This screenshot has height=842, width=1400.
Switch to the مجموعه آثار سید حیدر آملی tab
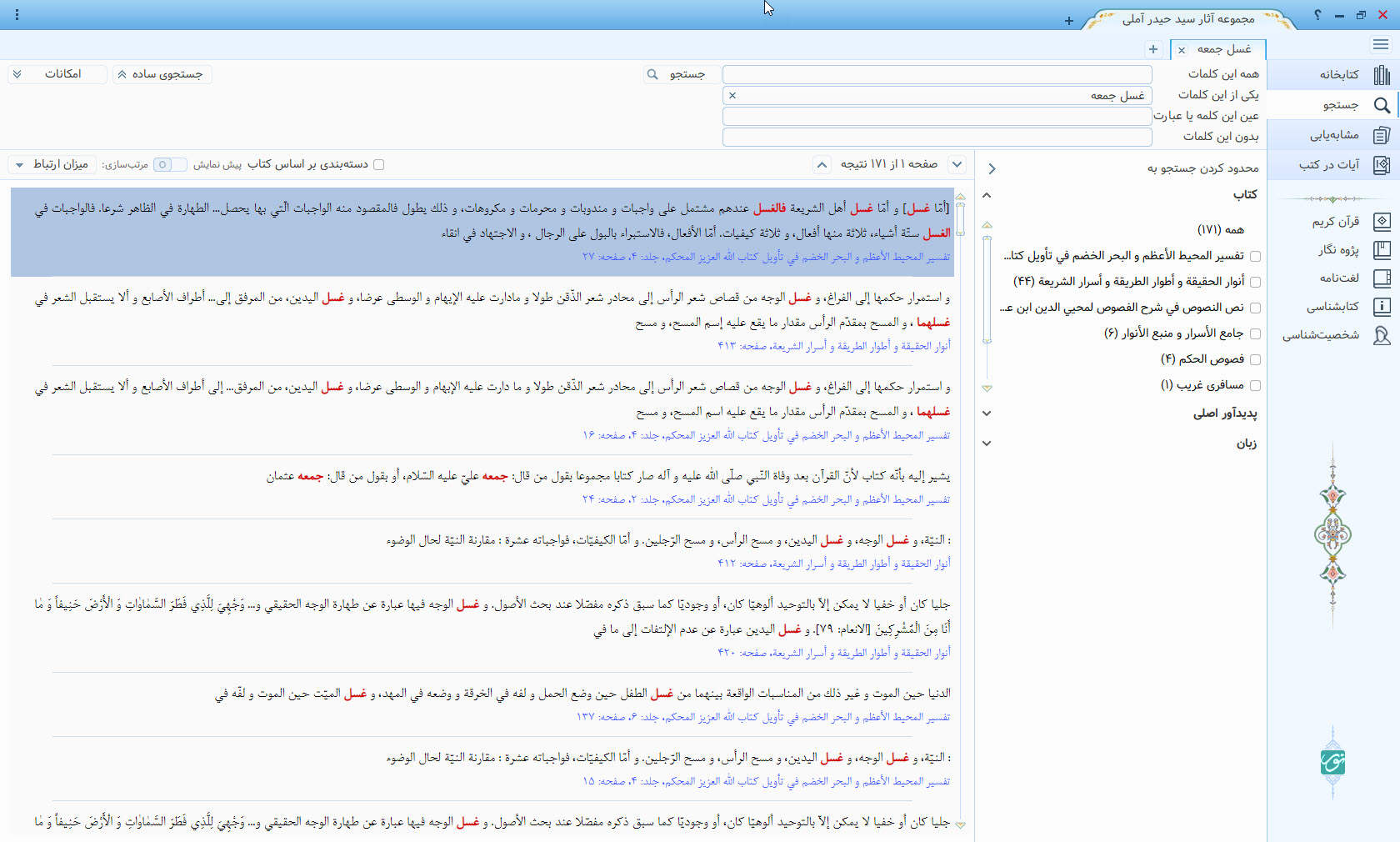[1187, 19]
